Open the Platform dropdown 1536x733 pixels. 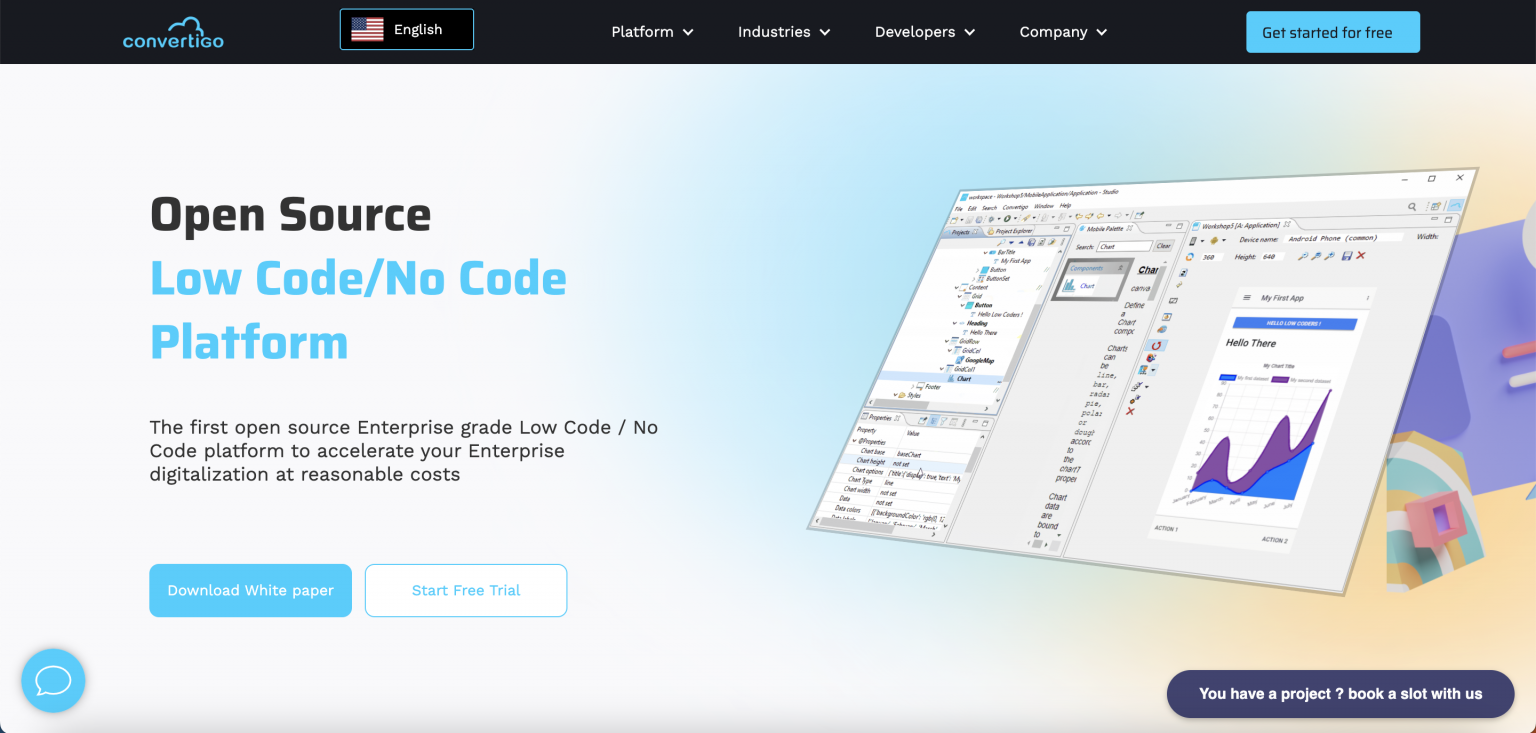(x=652, y=31)
